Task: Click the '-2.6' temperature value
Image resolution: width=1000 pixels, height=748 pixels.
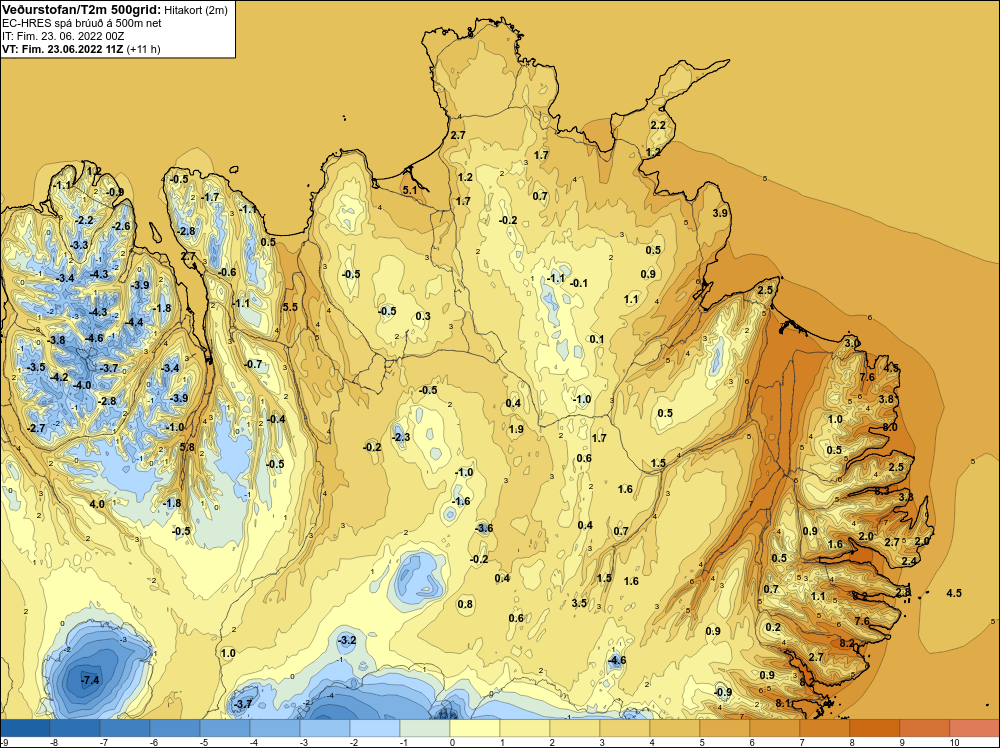Action: point(121,226)
